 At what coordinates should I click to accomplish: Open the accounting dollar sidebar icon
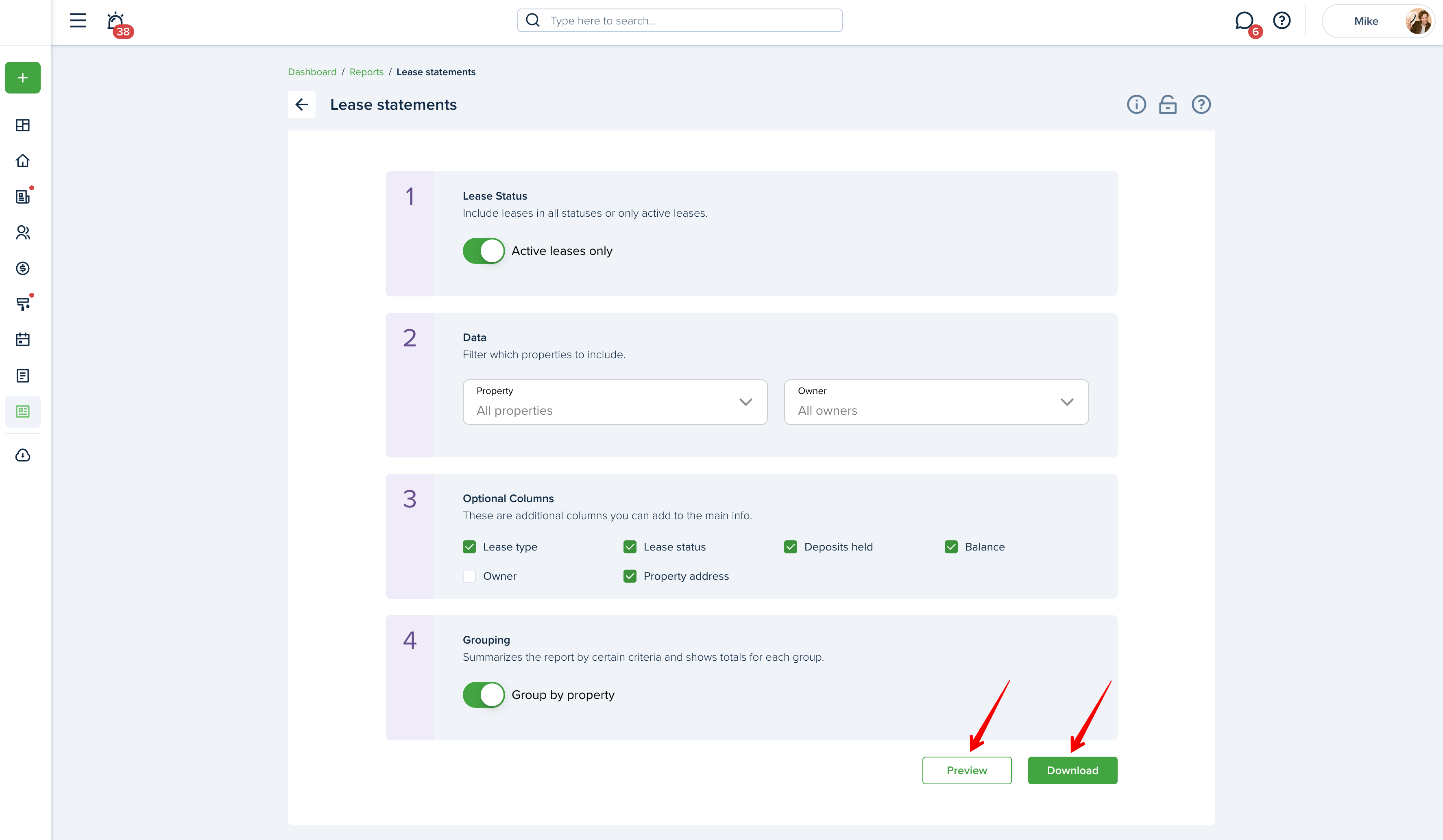(23, 268)
